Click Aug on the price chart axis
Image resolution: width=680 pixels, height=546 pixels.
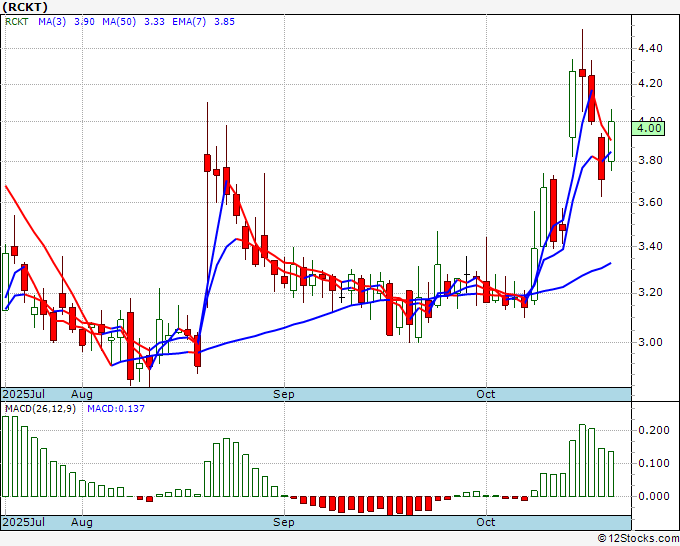pos(82,394)
